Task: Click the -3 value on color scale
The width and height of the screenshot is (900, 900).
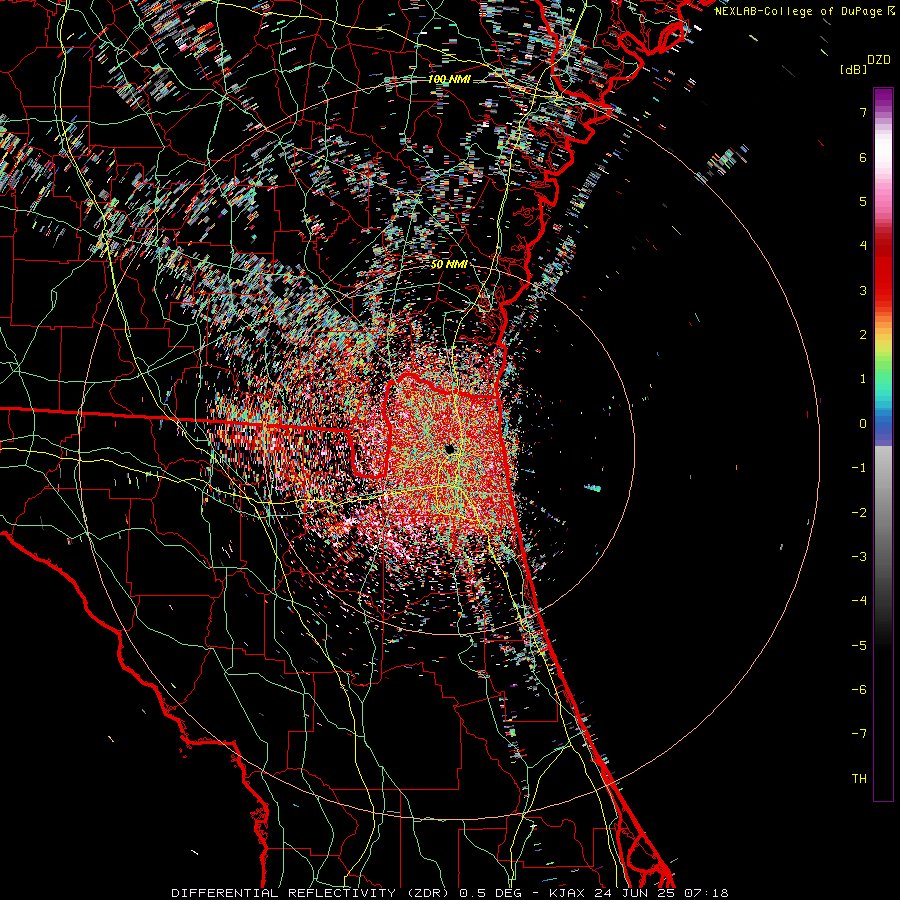Action: click(859, 557)
